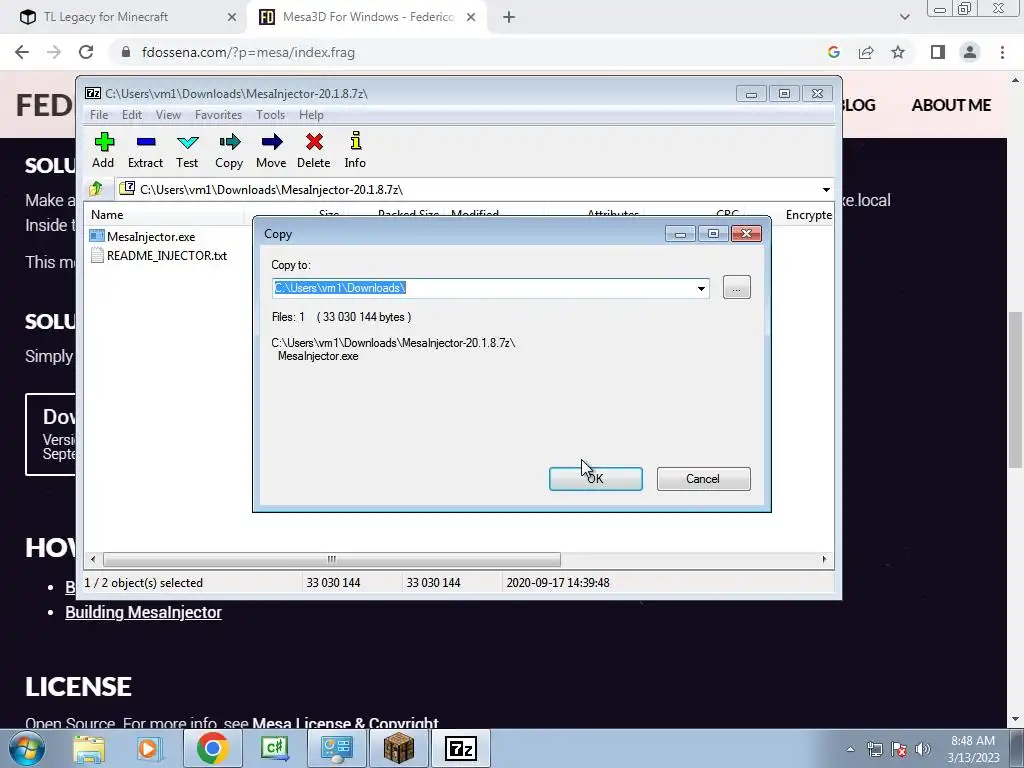Image resolution: width=1024 pixels, height=768 pixels.
Task: Open the Windows Start menu
Action: pyautogui.click(x=25, y=748)
